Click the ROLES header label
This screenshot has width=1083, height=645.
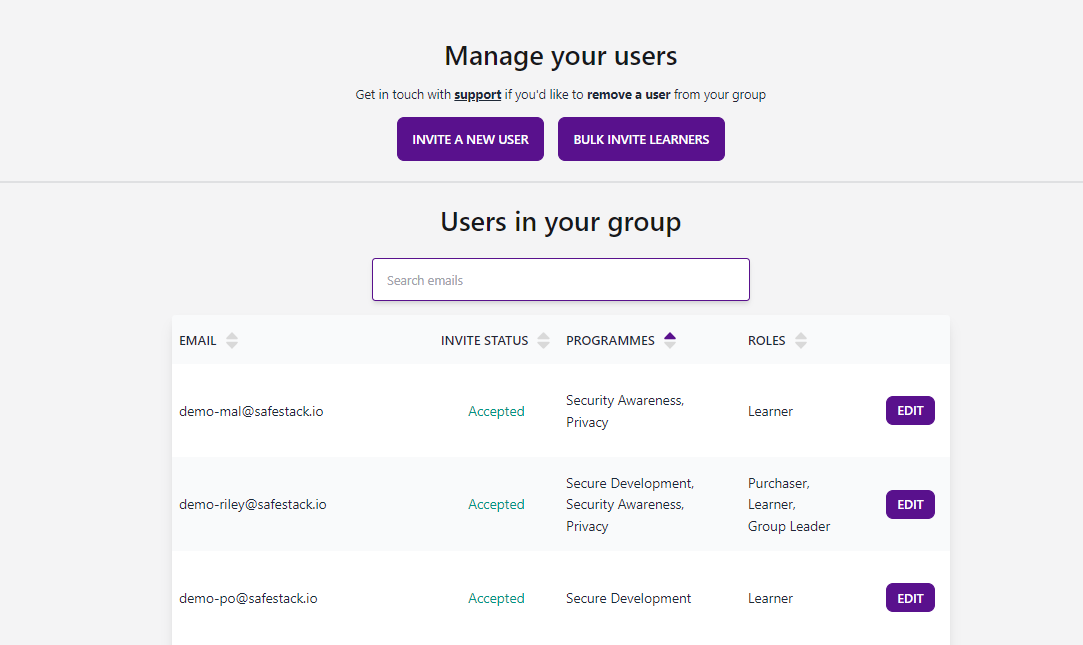click(x=766, y=340)
